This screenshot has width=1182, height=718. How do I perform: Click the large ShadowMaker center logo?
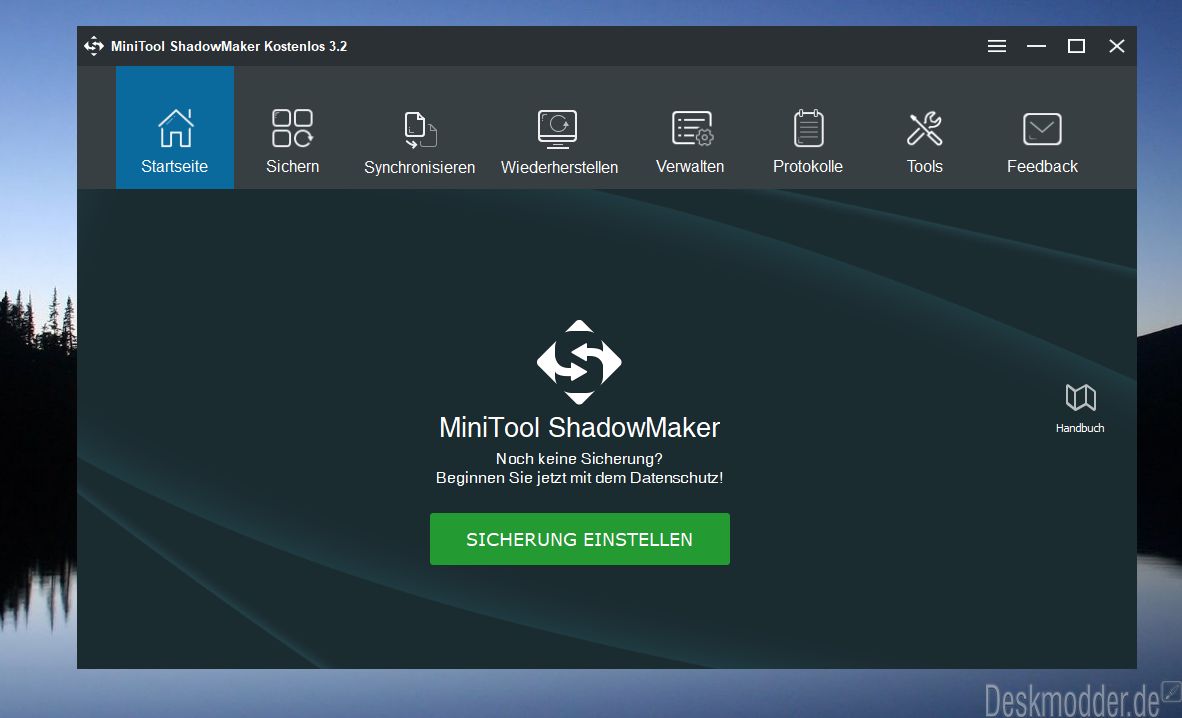tap(579, 362)
